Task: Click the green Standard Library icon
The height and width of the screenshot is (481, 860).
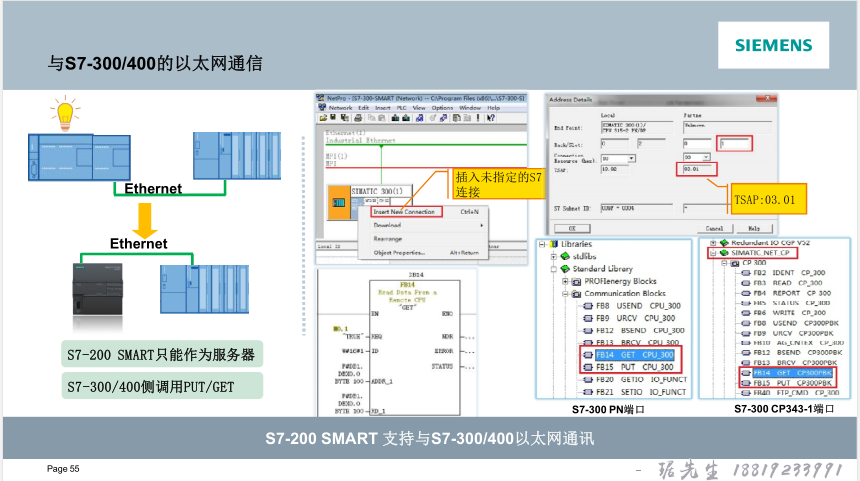Action: click(x=565, y=269)
